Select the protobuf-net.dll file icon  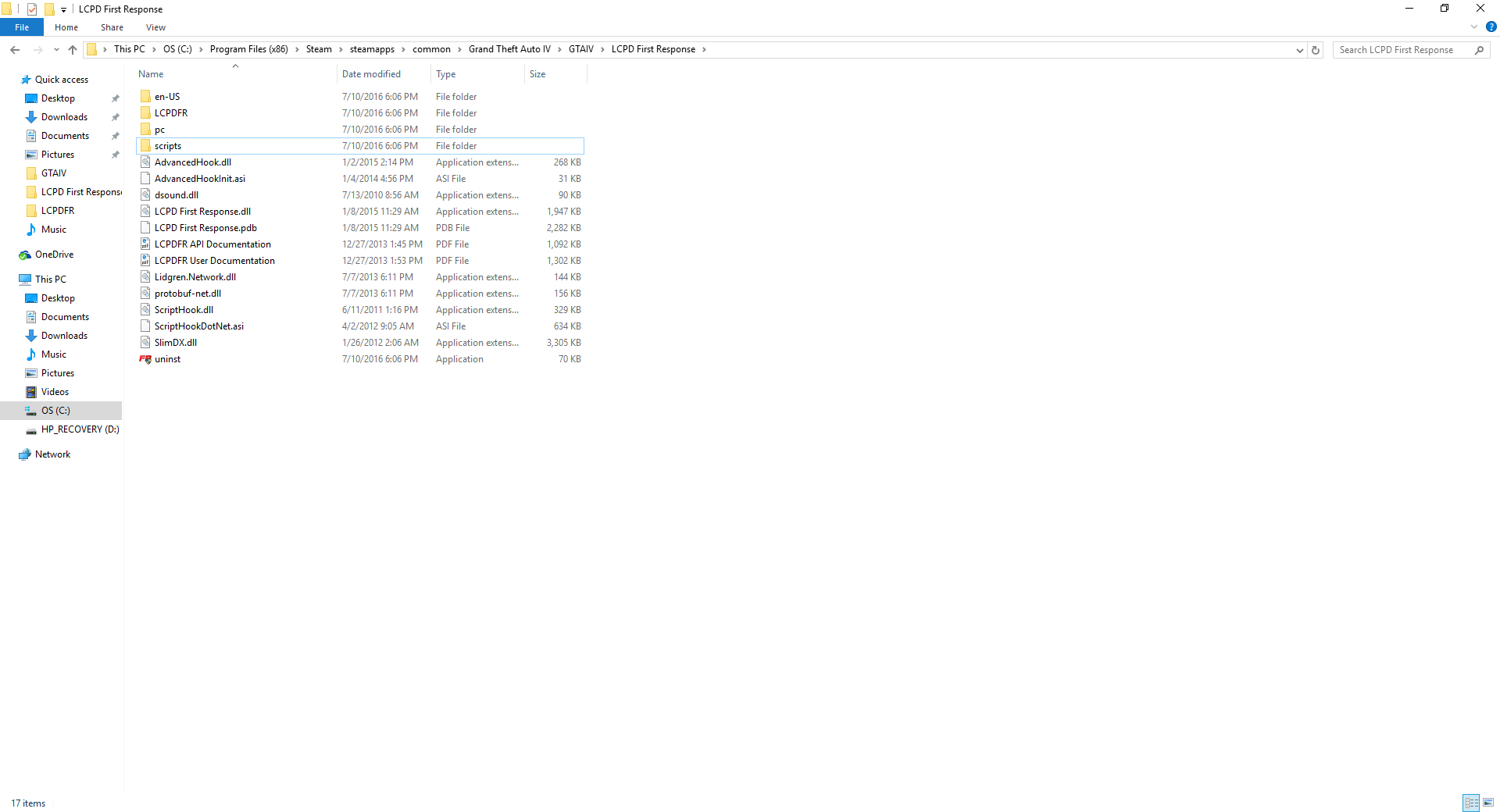pyautogui.click(x=145, y=294)
